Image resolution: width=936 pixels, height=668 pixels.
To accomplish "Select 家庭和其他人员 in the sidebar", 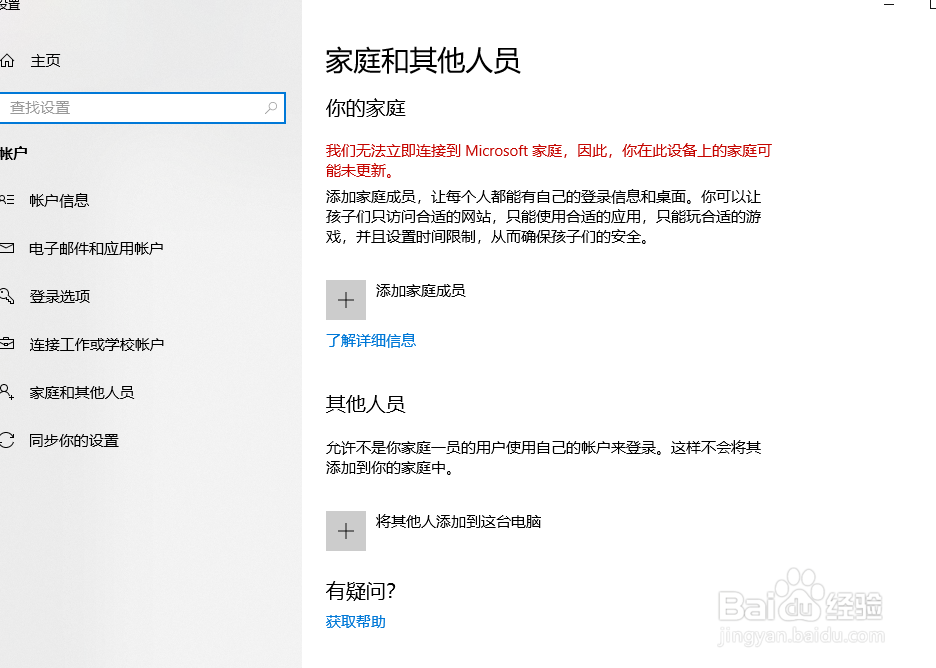I will pos(82,392).
